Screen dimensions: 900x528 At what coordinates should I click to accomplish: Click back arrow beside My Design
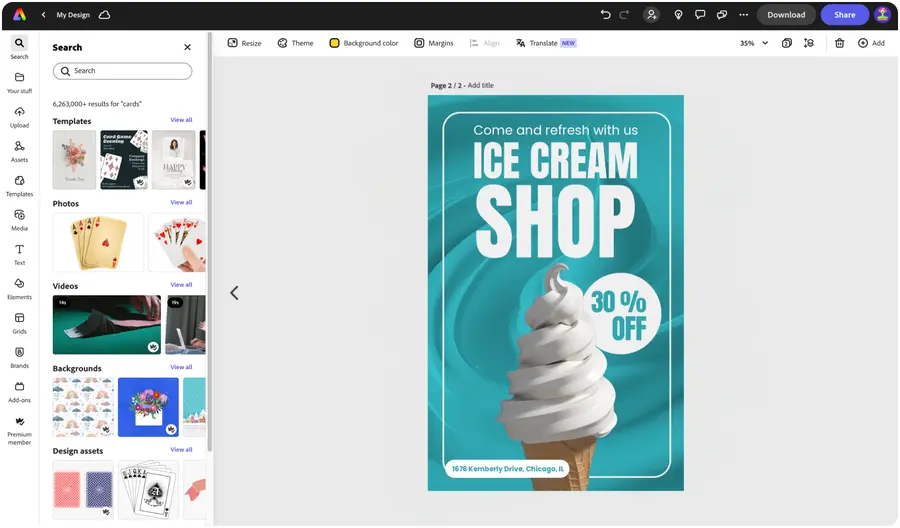click(44, 15)
